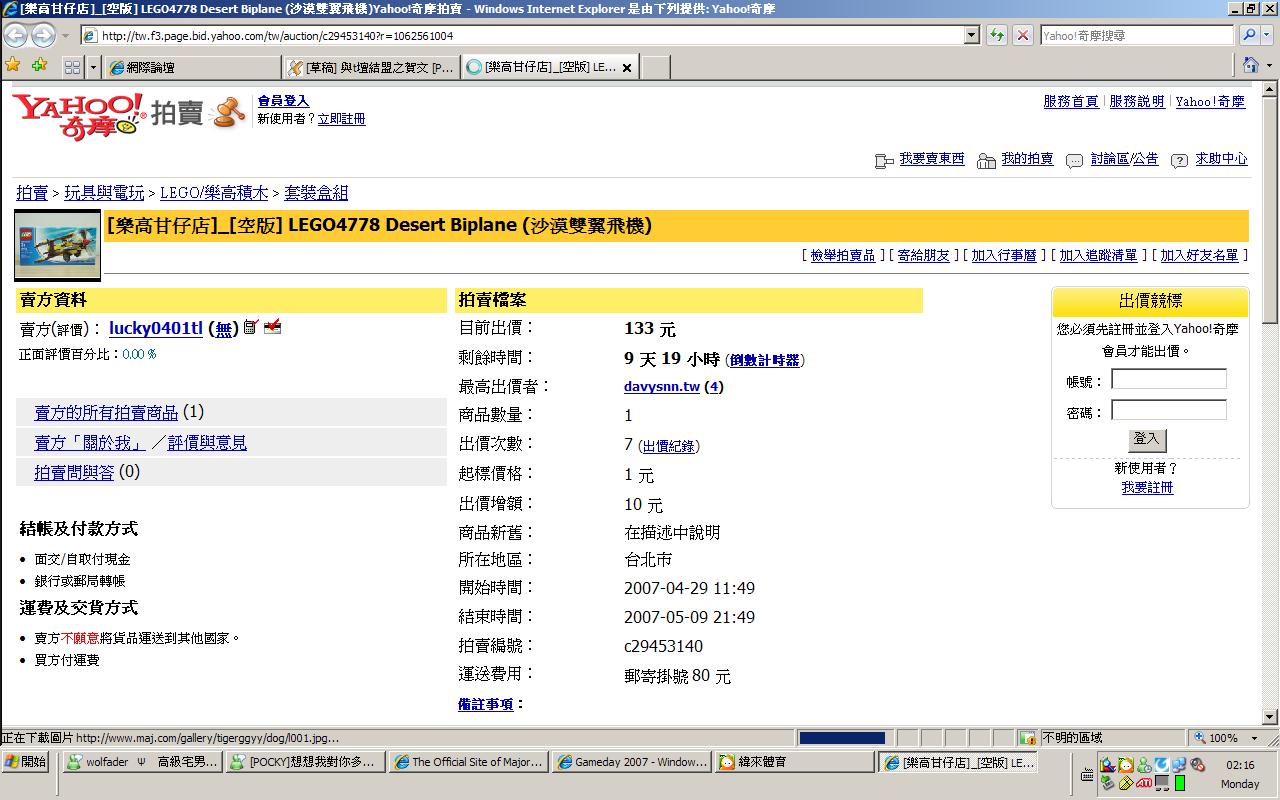Expand the Home button dropdown arrow
Image resolution: width=1280 pixels, height=800 pixels.
click(1270, 66)
